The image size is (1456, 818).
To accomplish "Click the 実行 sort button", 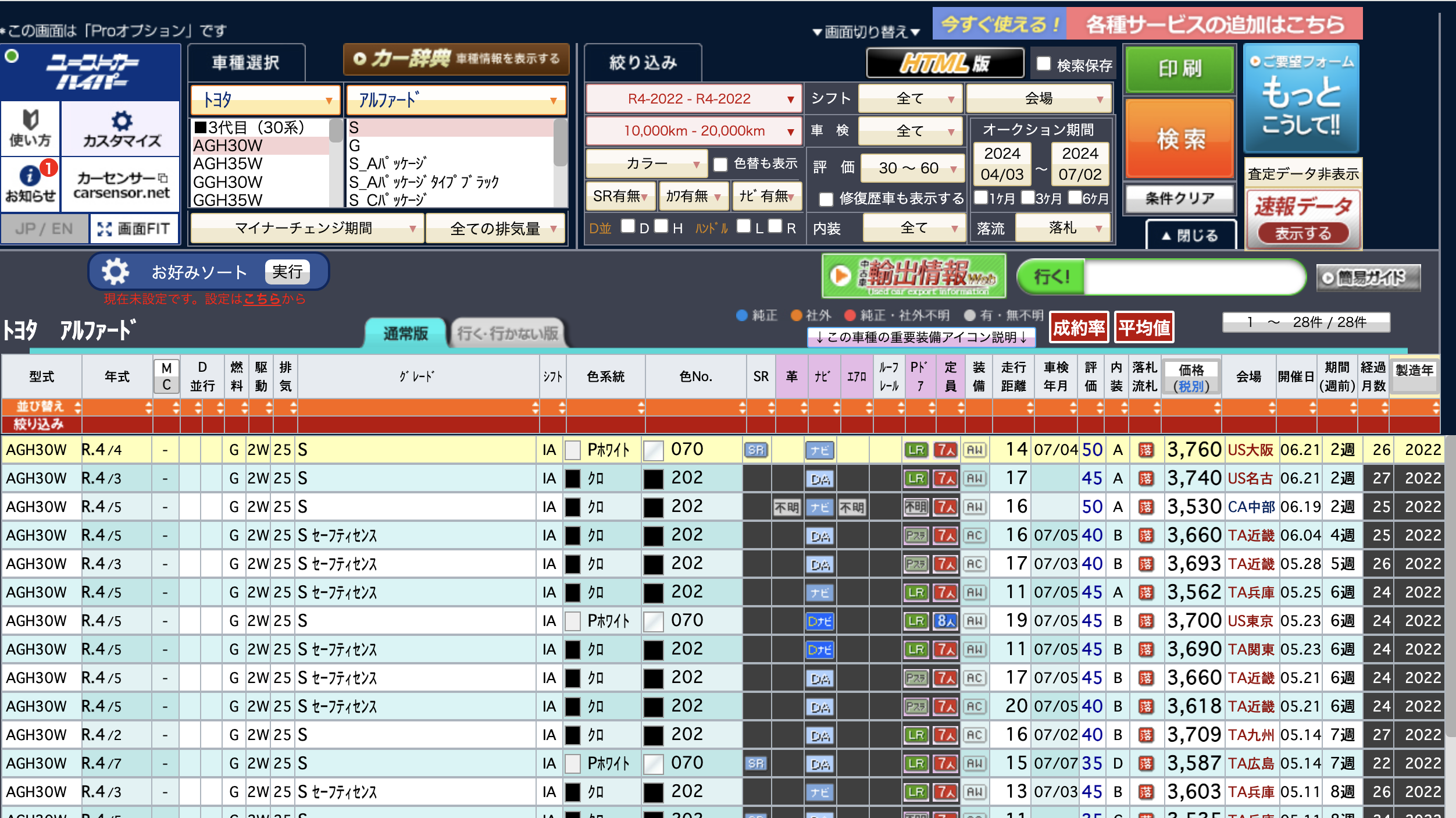I will (287, 272).
